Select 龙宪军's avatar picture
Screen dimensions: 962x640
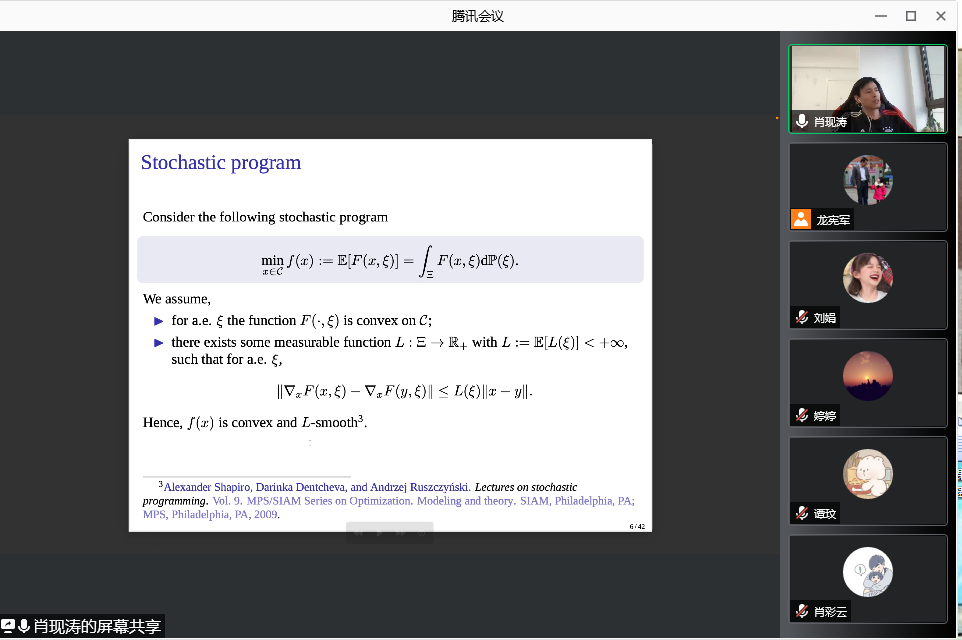tap(867, 180)
